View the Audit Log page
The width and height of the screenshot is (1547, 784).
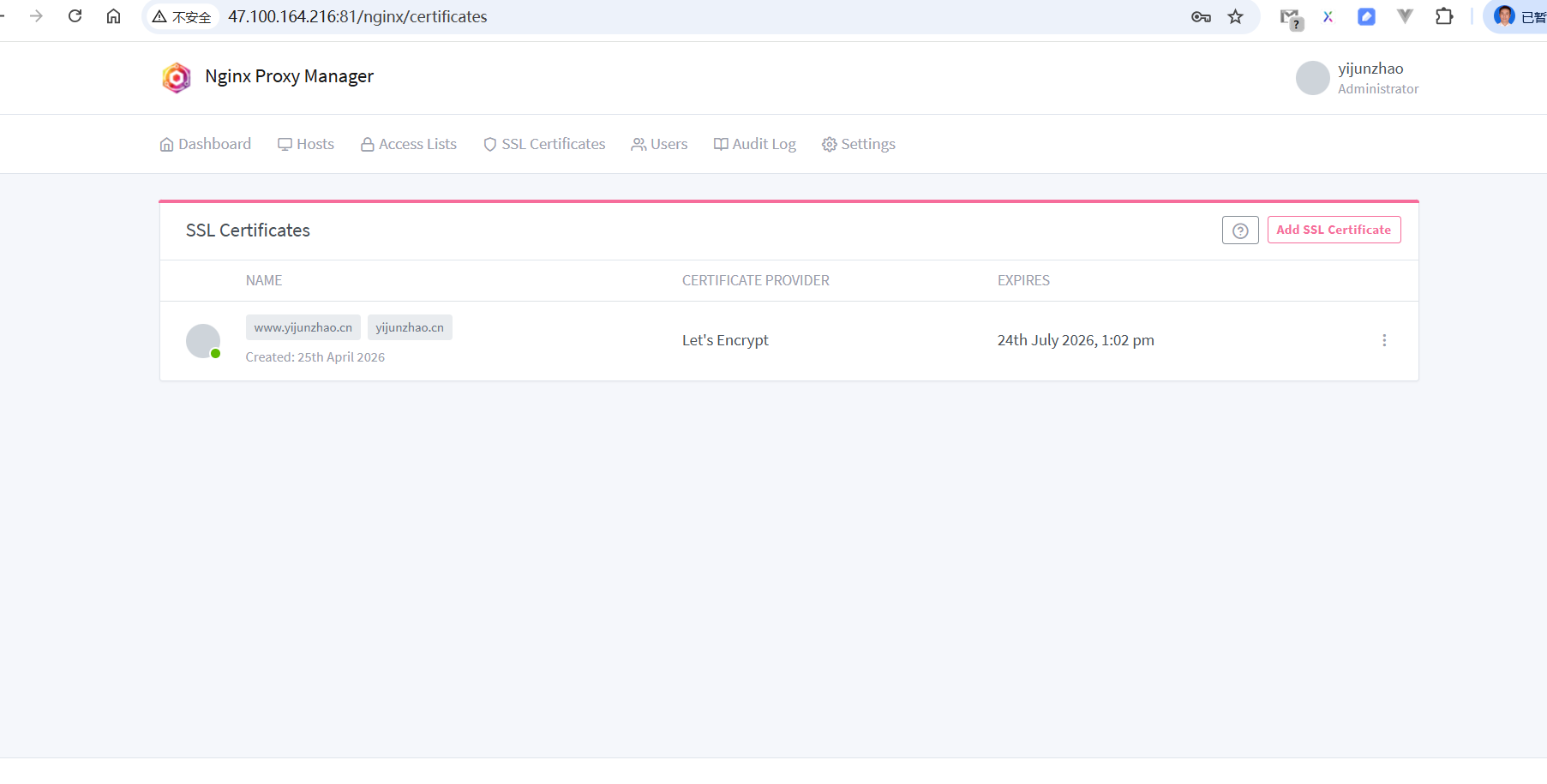pos(755,144)
